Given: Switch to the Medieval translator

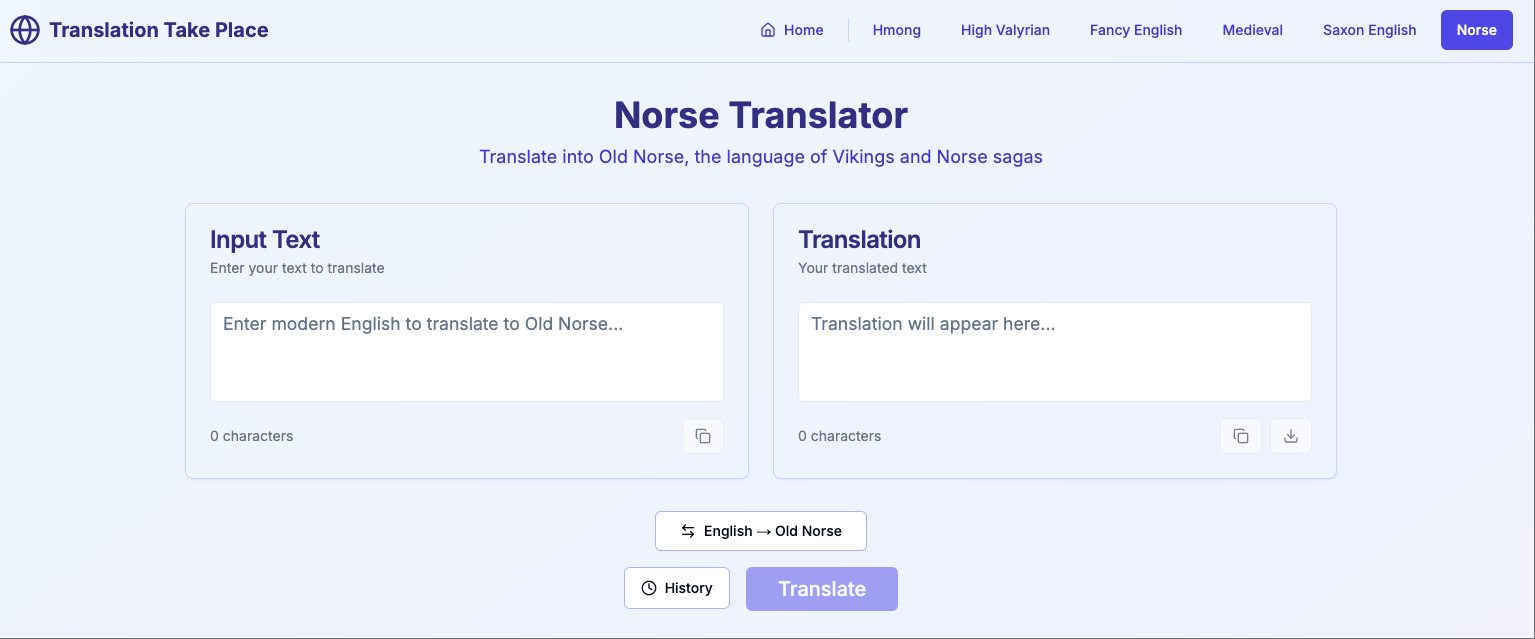Looking at the screenshot, I should (x=1251, y=30).
